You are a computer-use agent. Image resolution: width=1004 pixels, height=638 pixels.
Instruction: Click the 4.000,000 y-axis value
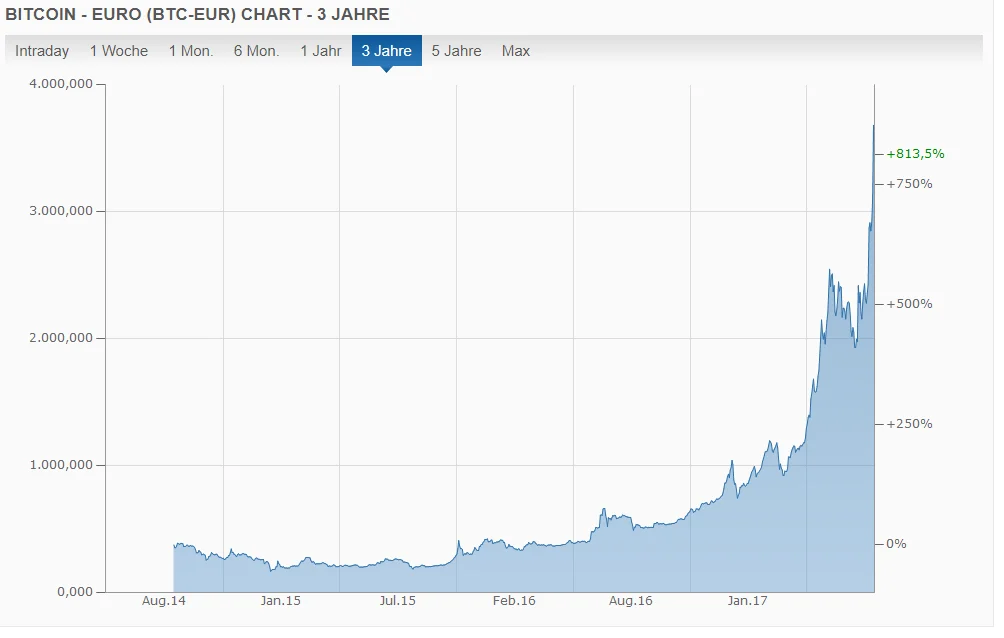point(61,84)
